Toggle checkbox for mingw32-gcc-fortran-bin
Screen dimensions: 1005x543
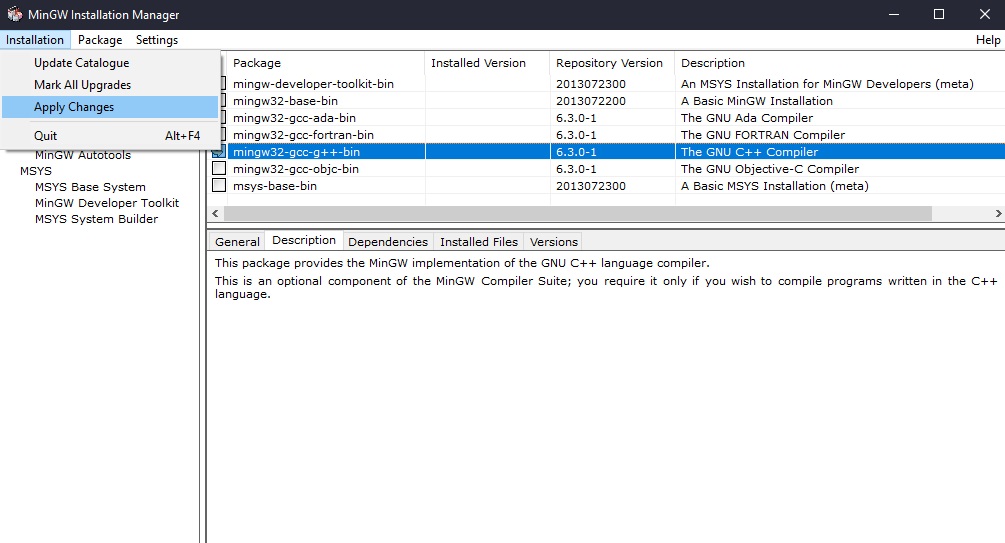223,135
